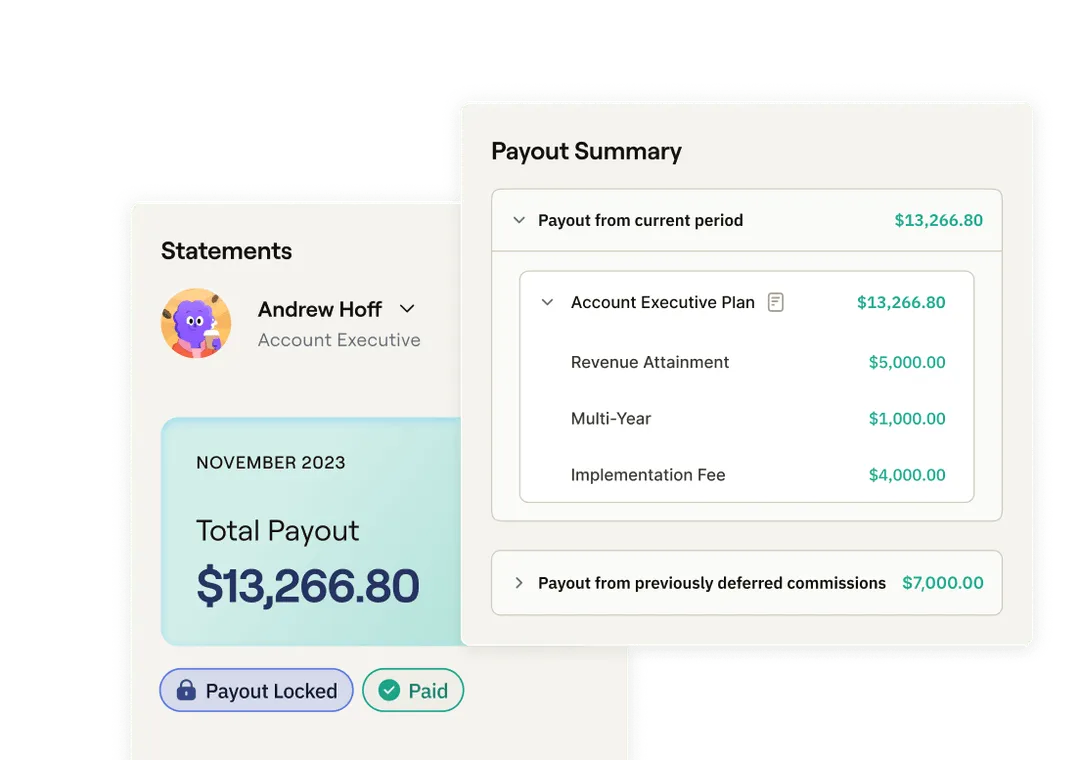
Task: Click the $5,000.00 Revenue Attainment amount
Action: click(906, 362)
